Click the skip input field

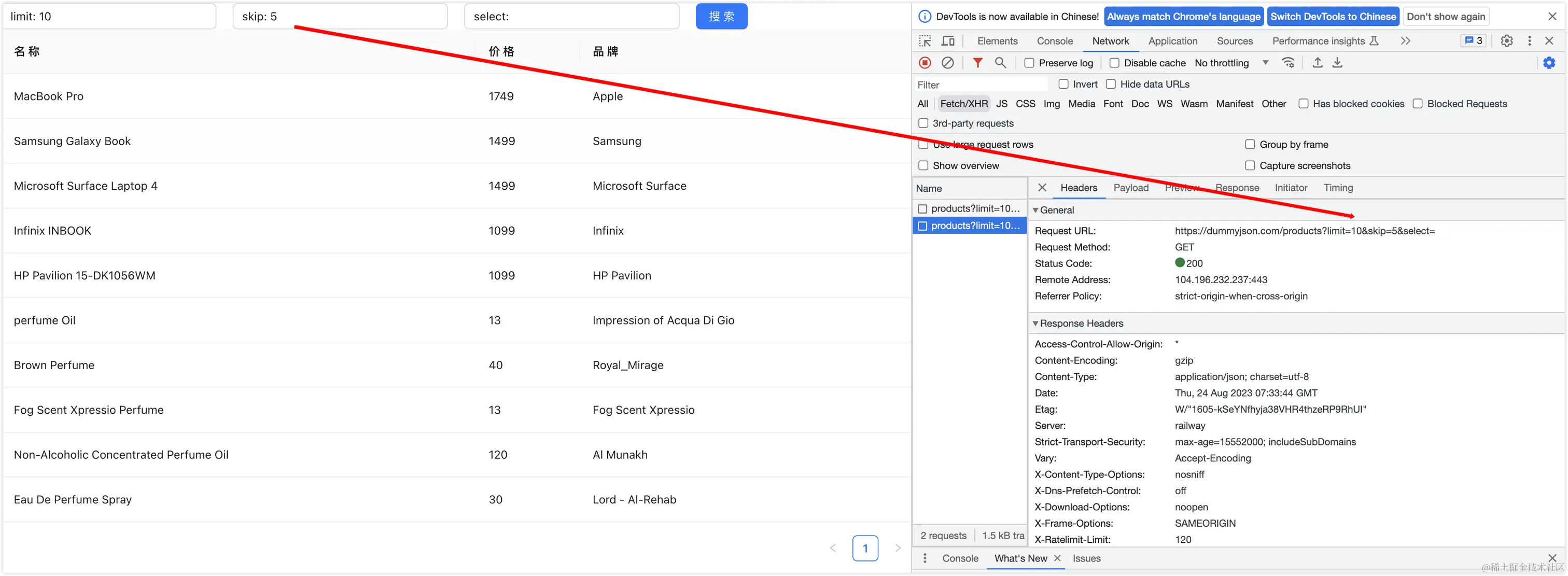(x=340, y=17)
